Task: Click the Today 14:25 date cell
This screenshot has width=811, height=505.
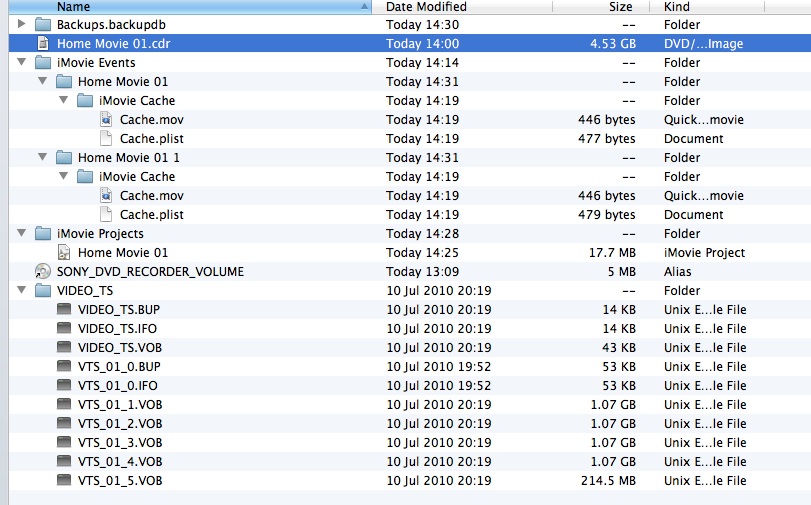Action: coord(423,252)
